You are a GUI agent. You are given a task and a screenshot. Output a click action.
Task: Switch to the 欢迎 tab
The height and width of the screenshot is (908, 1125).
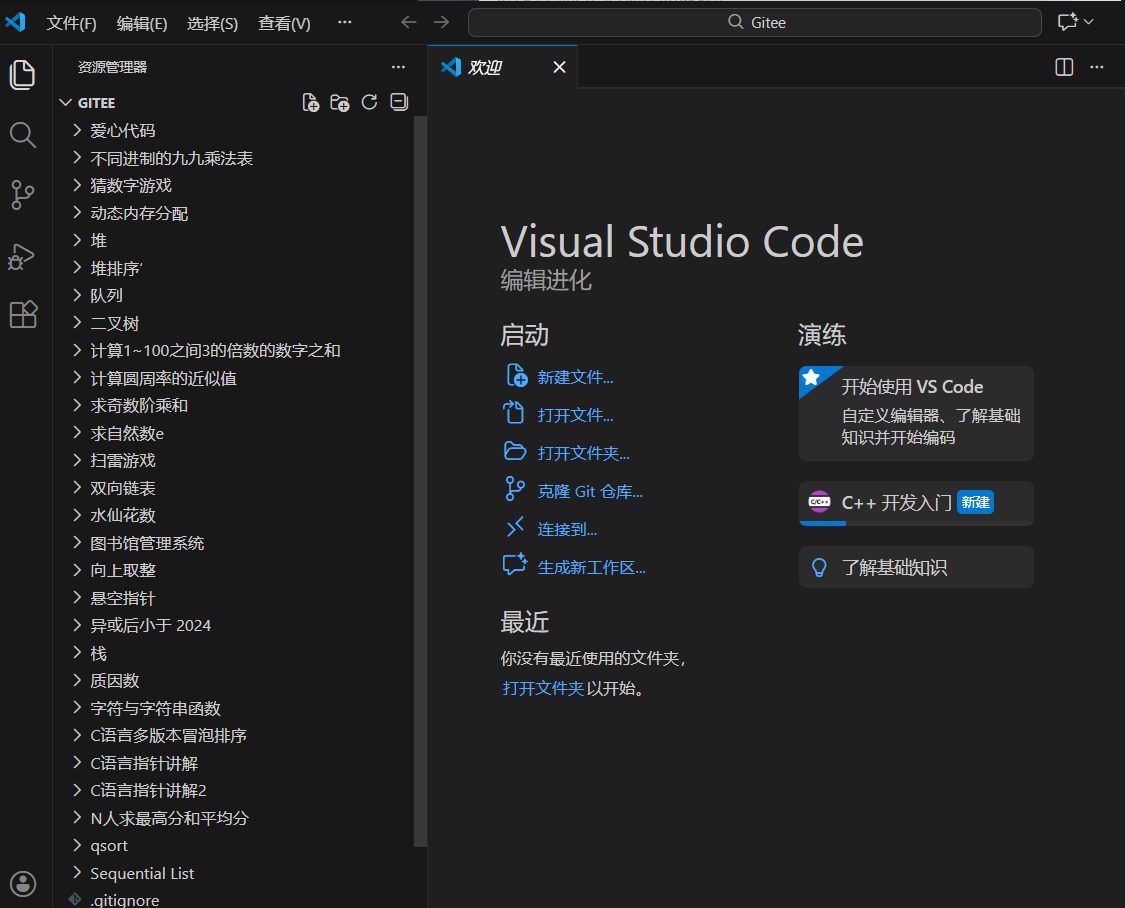point(502,67)
